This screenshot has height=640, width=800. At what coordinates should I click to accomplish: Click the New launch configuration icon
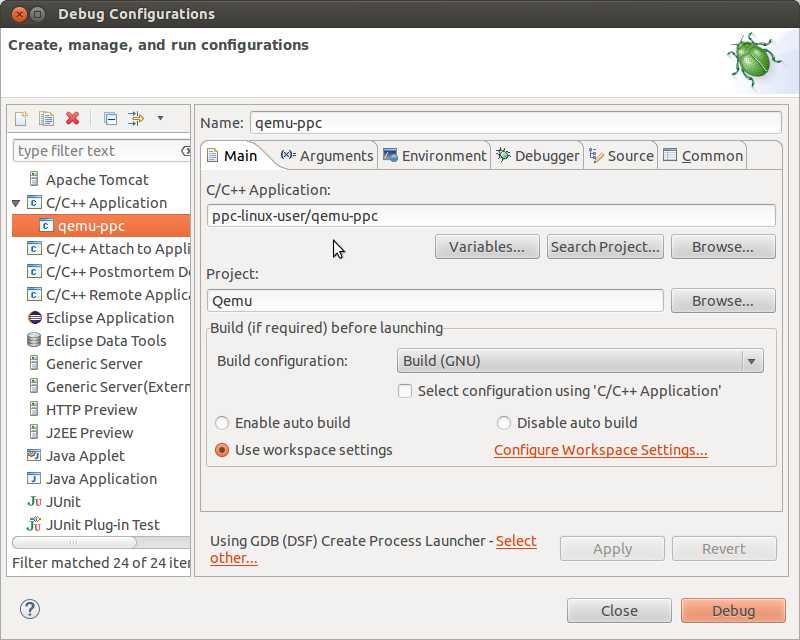[x=21, y=119]
